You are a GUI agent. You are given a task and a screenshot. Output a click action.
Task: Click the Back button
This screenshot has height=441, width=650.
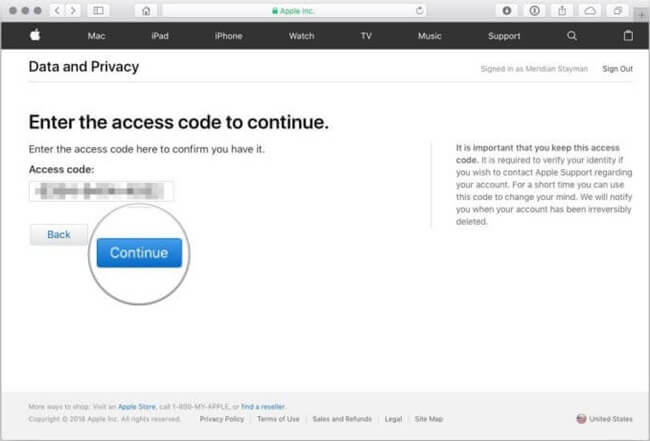pyautogui.click(x=59, y=235)
